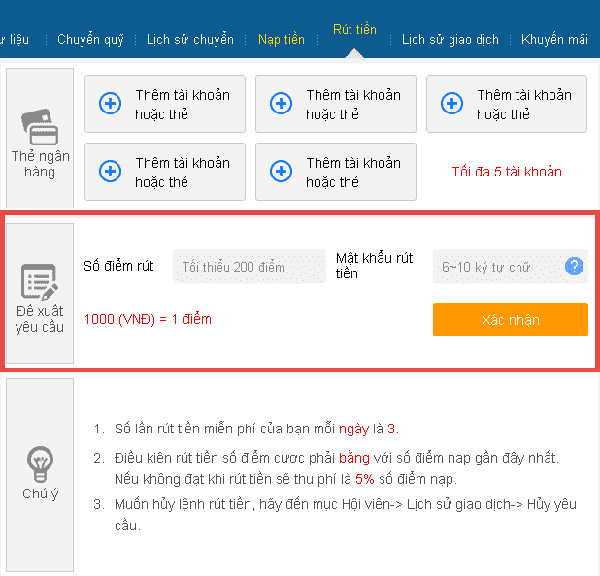
Task: Open the Khuyến mãi tab
Action: [554, 40]
